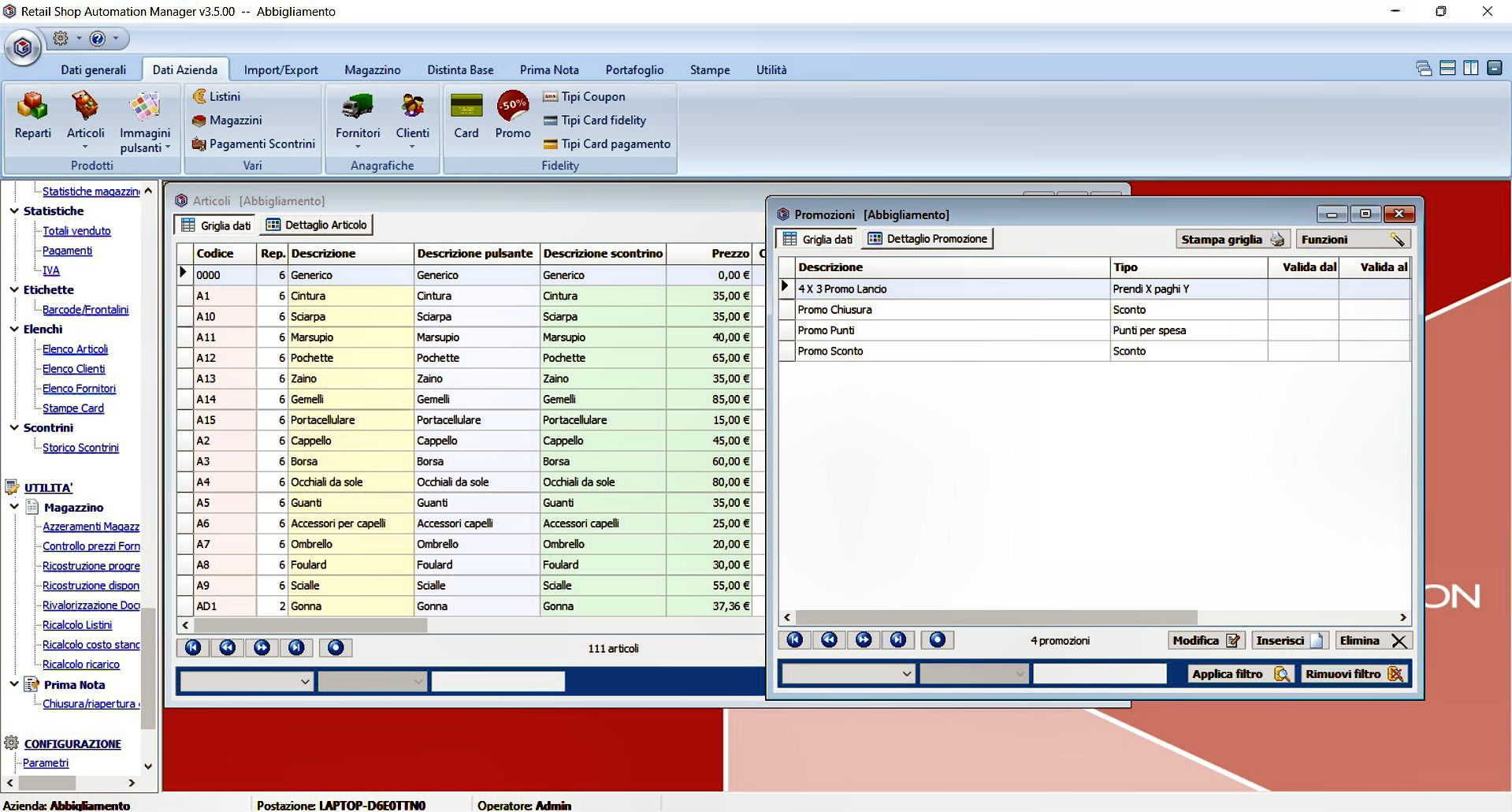Open Listini in the Vari group

[x=217, y=96]
